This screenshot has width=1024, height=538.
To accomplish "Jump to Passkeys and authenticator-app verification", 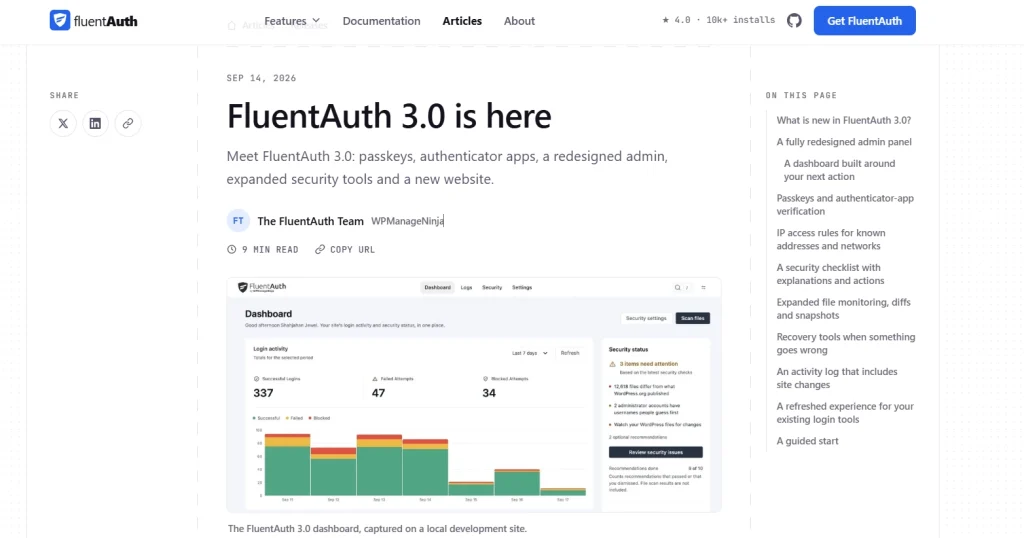I will click(x=845, y=204).
